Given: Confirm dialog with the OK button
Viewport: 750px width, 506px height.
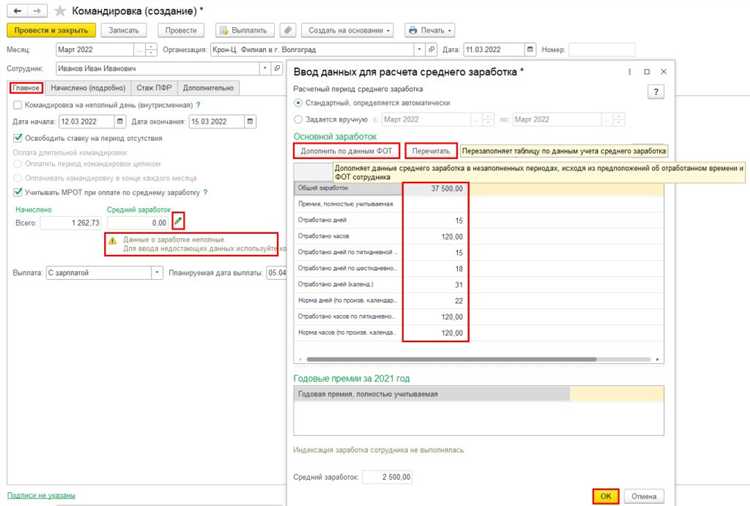Looking at the screenshot, I should pyautogui.click(x=606, y=496).
